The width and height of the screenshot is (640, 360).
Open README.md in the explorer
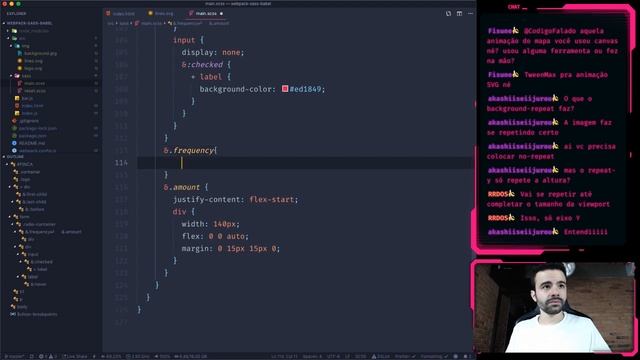click(x=32, y=143)
